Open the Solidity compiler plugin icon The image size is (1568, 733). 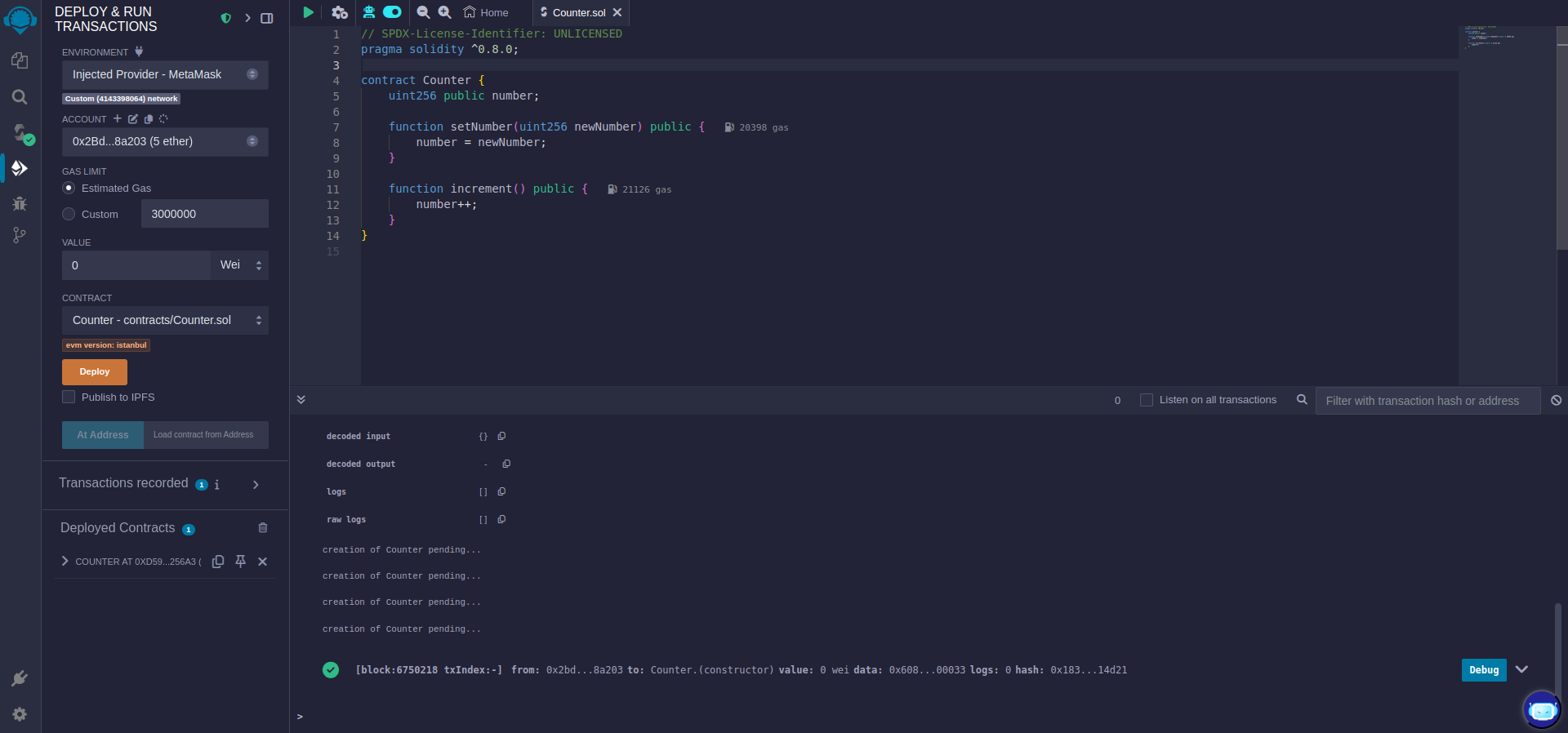click(20, 133)
